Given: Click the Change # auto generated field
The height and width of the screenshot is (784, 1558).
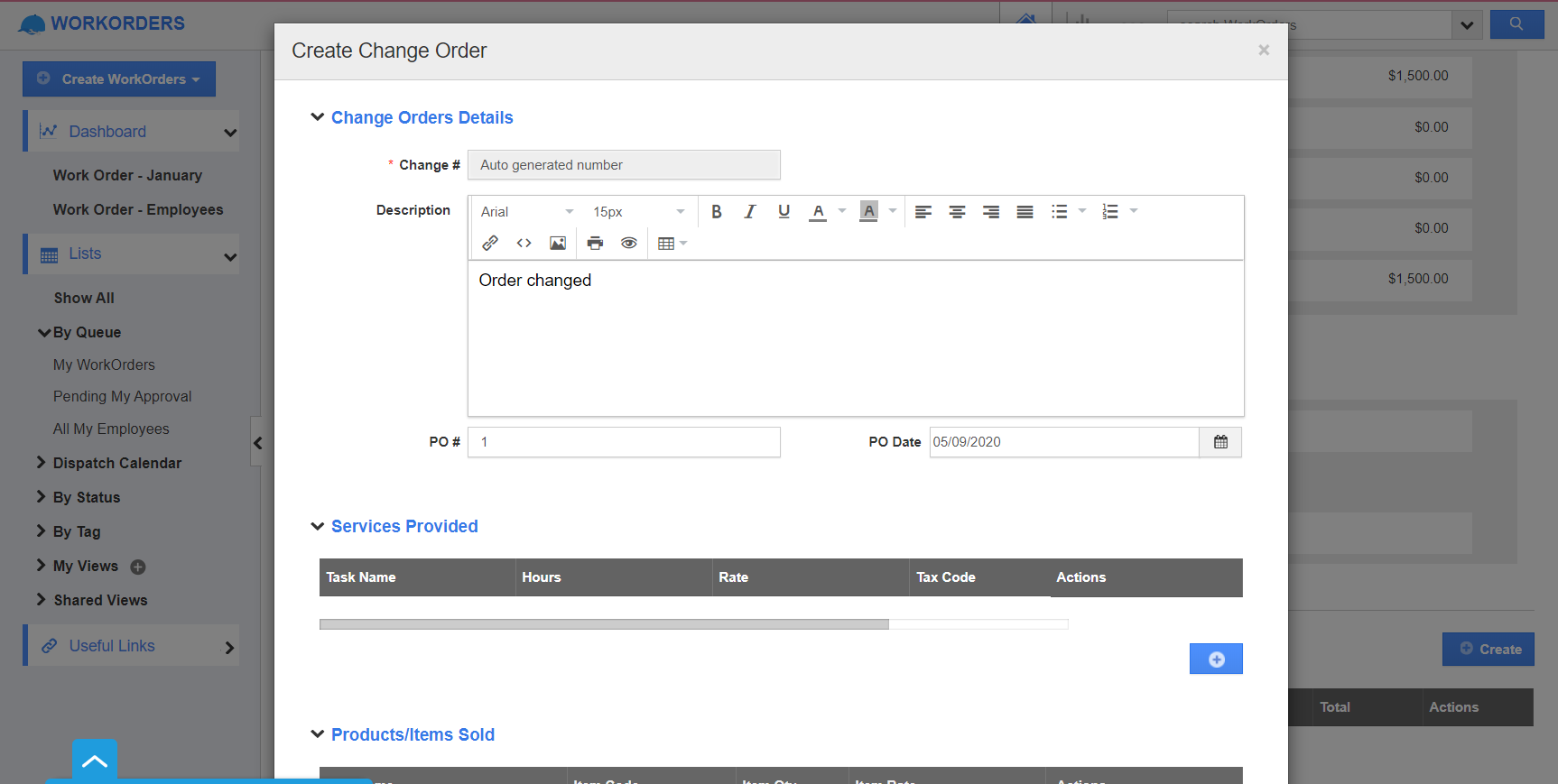Looking at the screenshot, I should [x=624, y=165].
